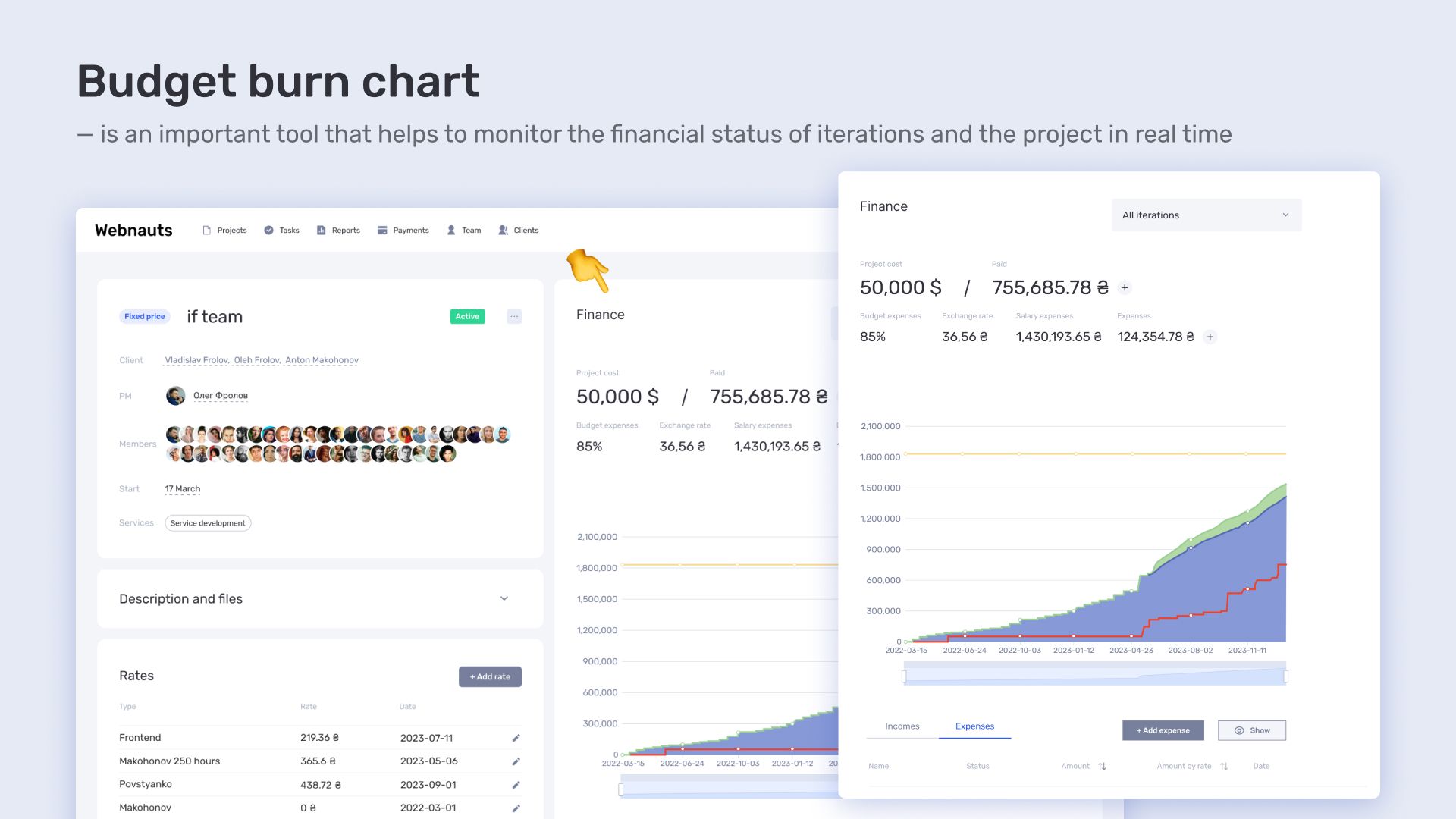Click the chart range slider left handle
This screenshot has width=1456, height=819.
coord(904,676)
